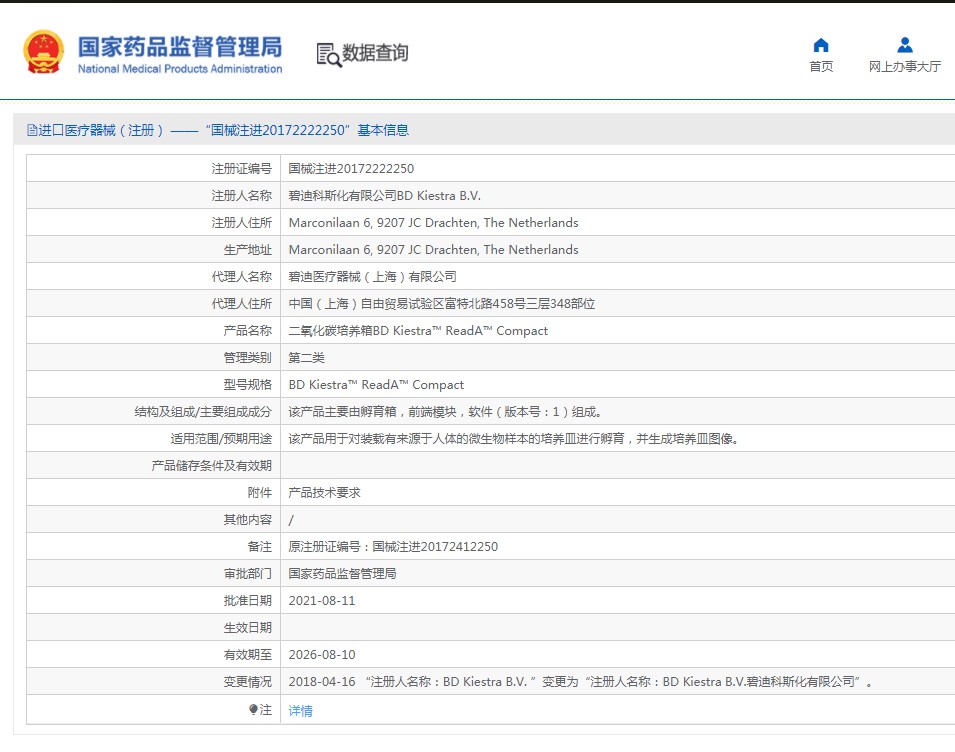Click the 产品储存条件及有效期 row label
Image resolution: width=955 pixels, height=752 pixels.
[211, 466]
